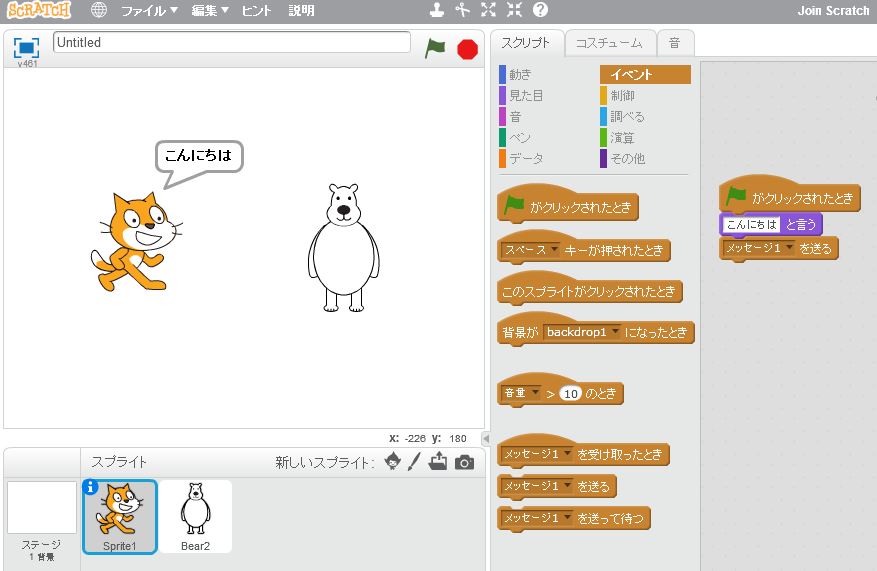Open the 音量 dropdown on sensor block
This screenshot has width=877, height=571.
click(535, 393)
